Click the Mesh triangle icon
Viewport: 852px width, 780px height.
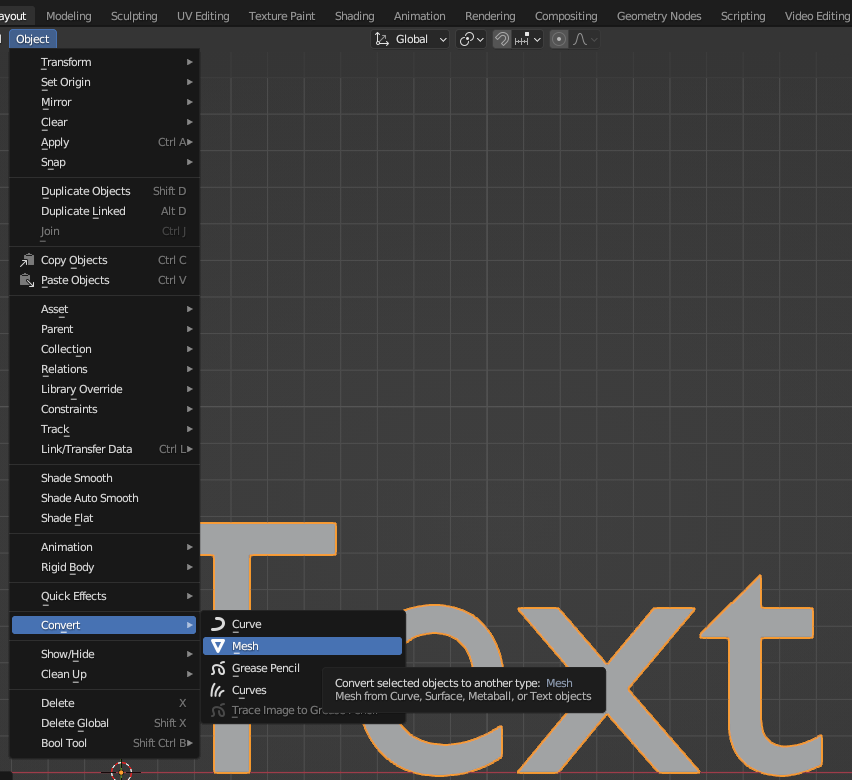coord(218,646)
